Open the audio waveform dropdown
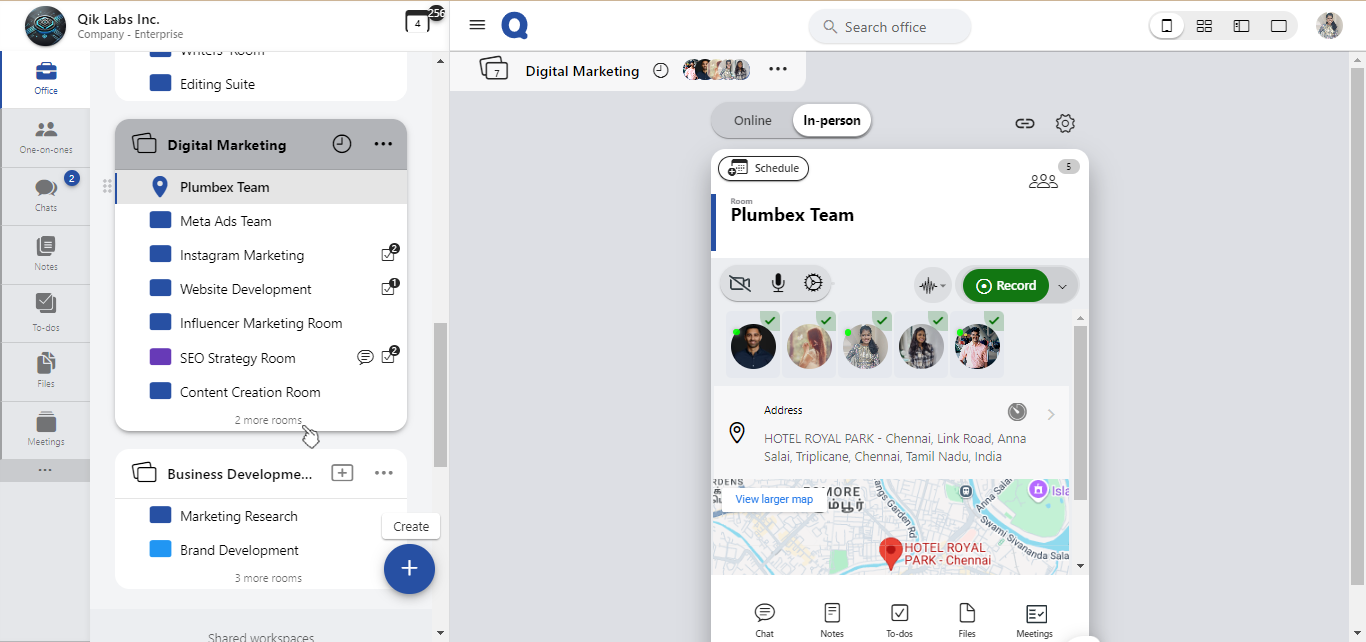This screenshot has height=642, width=1366. (931, 286)
